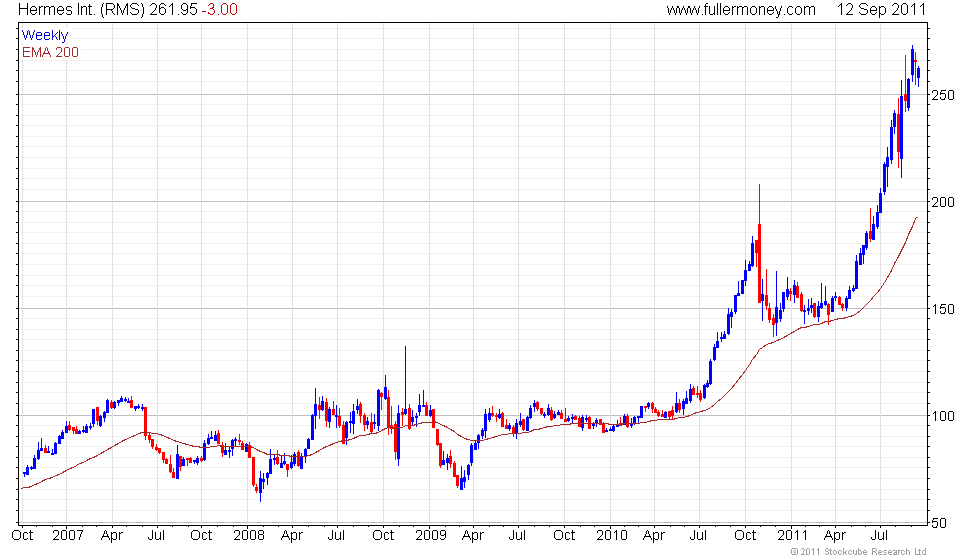
Task: Click the candle spike wick near 208
Action: [x=759, y=203]
